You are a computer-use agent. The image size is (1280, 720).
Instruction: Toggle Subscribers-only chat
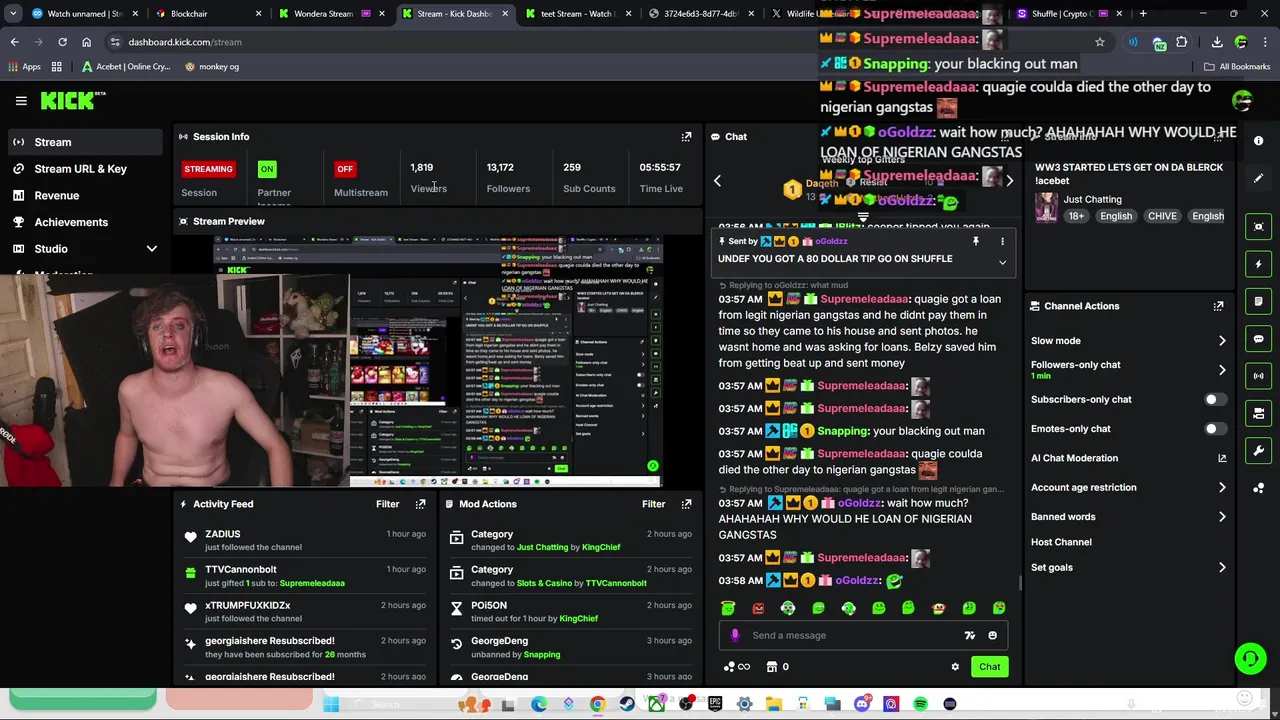(x=1214, y=399)
